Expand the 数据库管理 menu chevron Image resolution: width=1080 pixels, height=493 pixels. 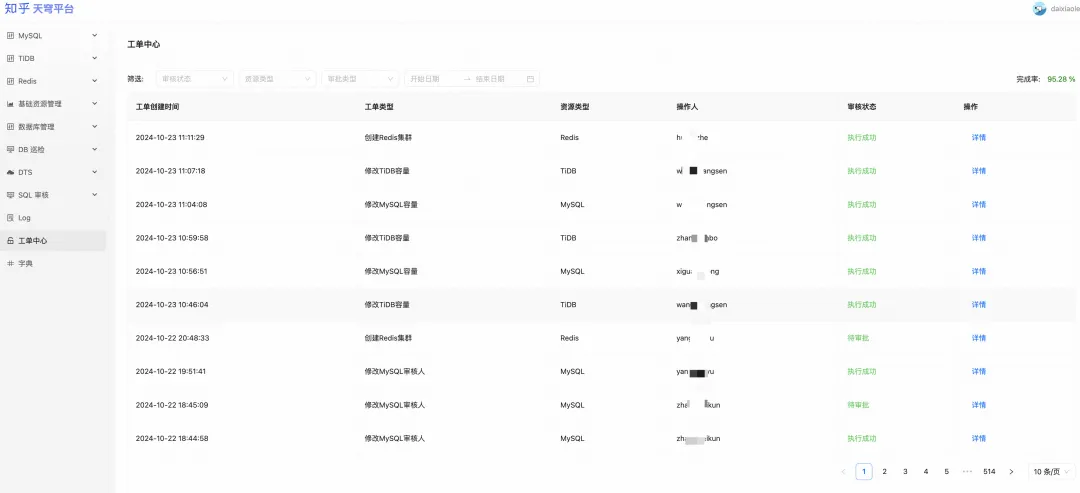coord(94,126)
